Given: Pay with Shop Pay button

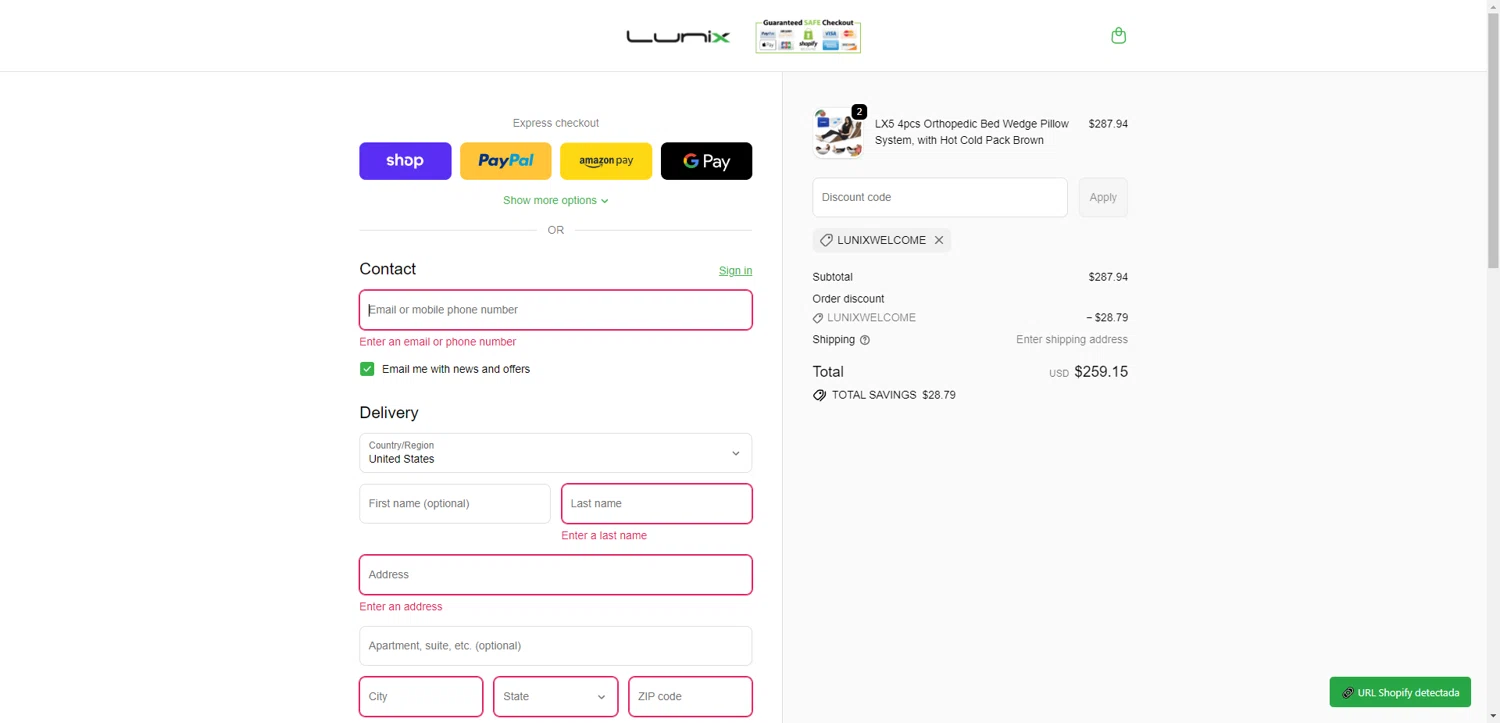Looking at the screenshot, I should [405, 161].
